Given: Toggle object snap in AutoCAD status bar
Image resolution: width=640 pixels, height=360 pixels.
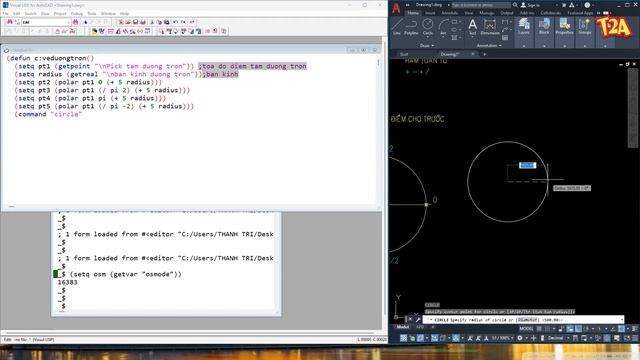Looking at the screenshot, I should pos(621,329).
